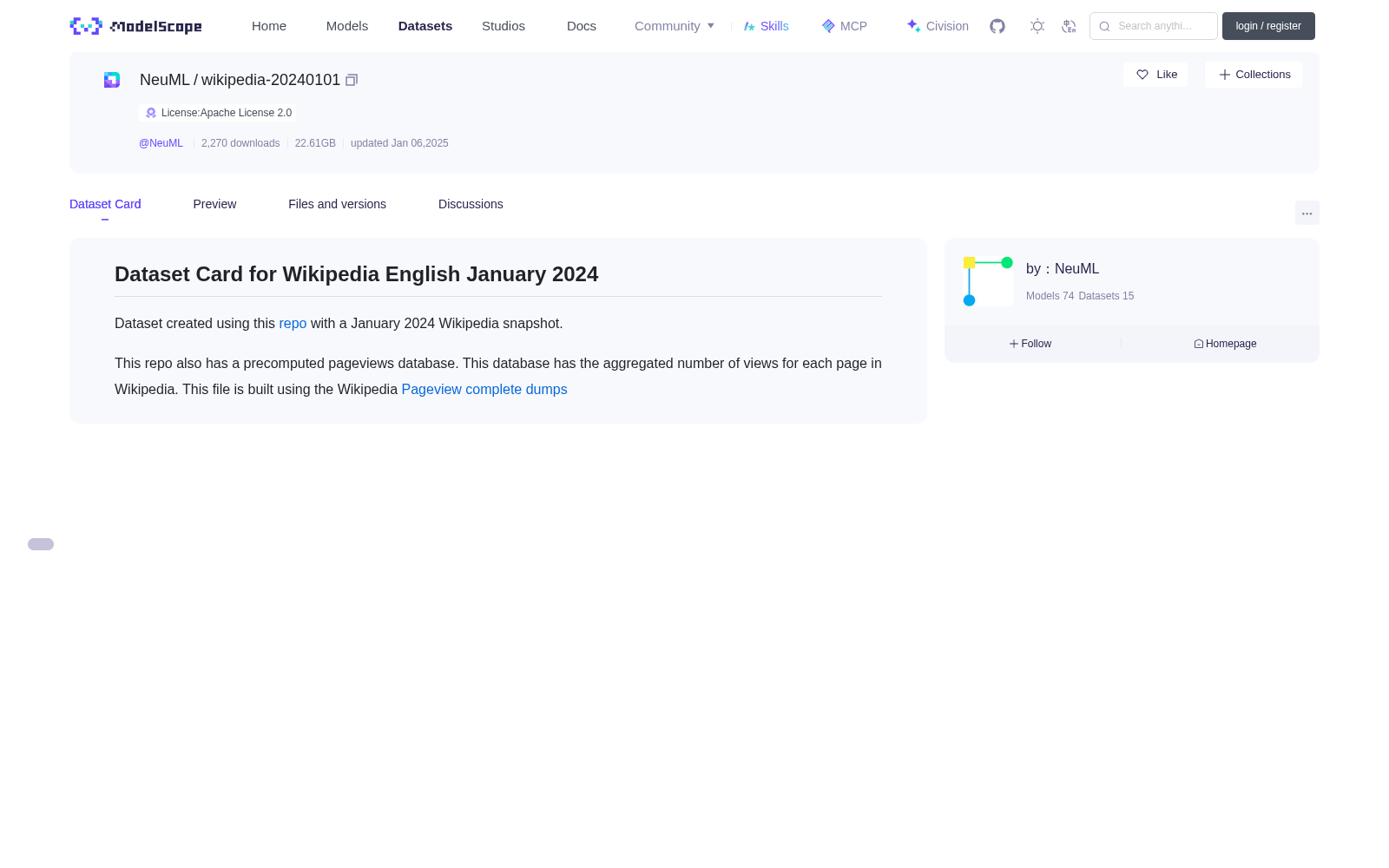Image resolution: width=1389 pixels, height=868 pixels.
Task: Toggle the light/dark theme sun icon
Action: point(1037,26)
